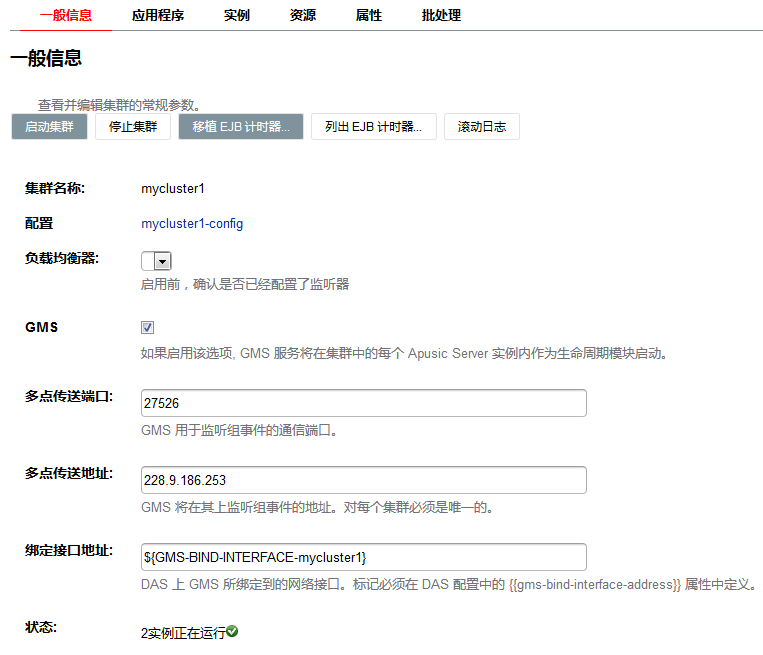Click the mycluster1 cluster name text

(x=173, y=188)
